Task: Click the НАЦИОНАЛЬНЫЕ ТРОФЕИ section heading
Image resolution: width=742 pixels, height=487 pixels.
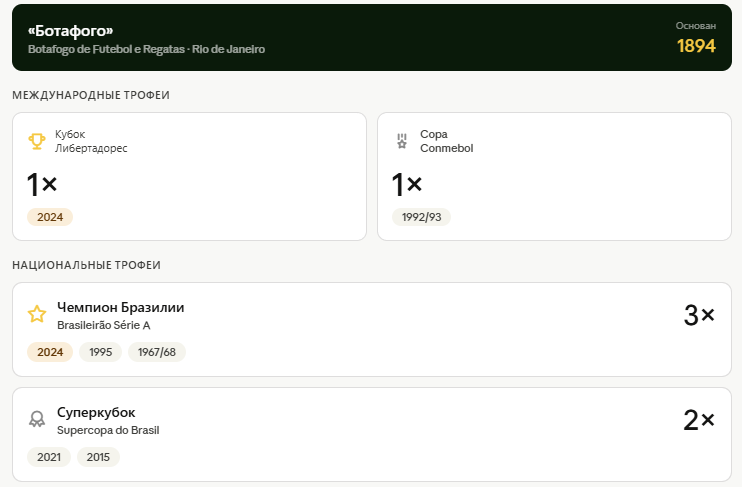Action: 87,265
